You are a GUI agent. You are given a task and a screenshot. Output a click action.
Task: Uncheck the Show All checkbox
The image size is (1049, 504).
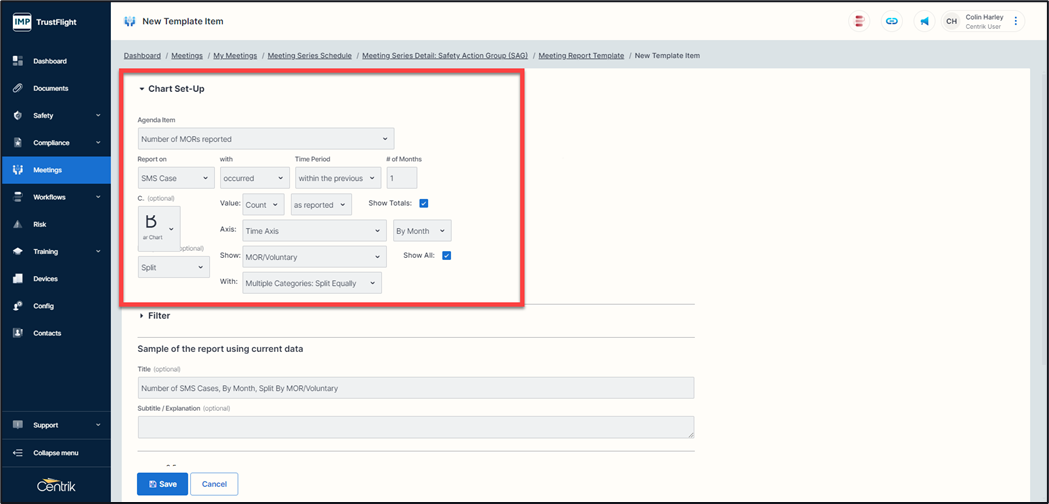click(x=447, y=256)
